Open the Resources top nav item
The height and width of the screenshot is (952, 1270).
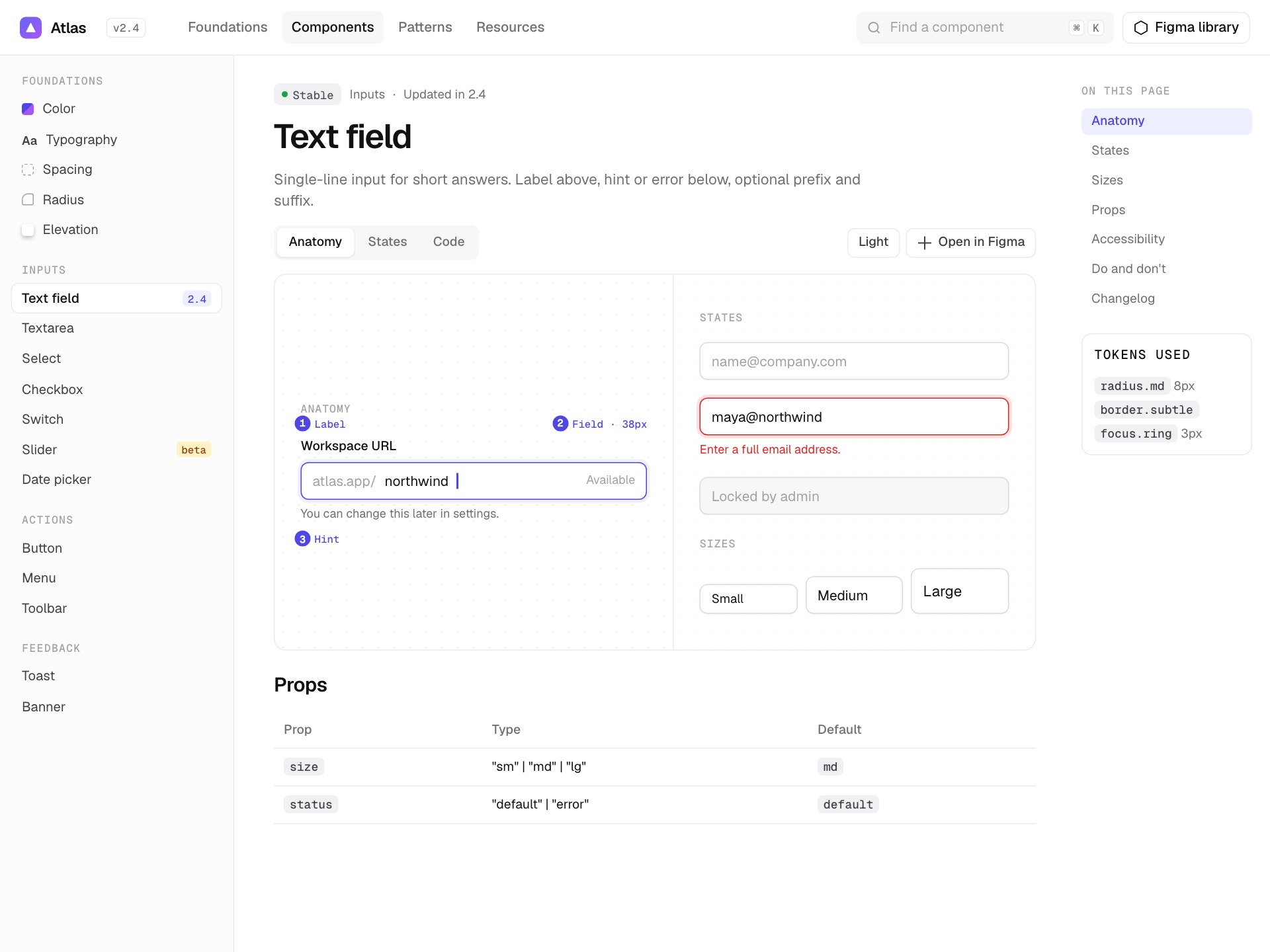point(510,27)
